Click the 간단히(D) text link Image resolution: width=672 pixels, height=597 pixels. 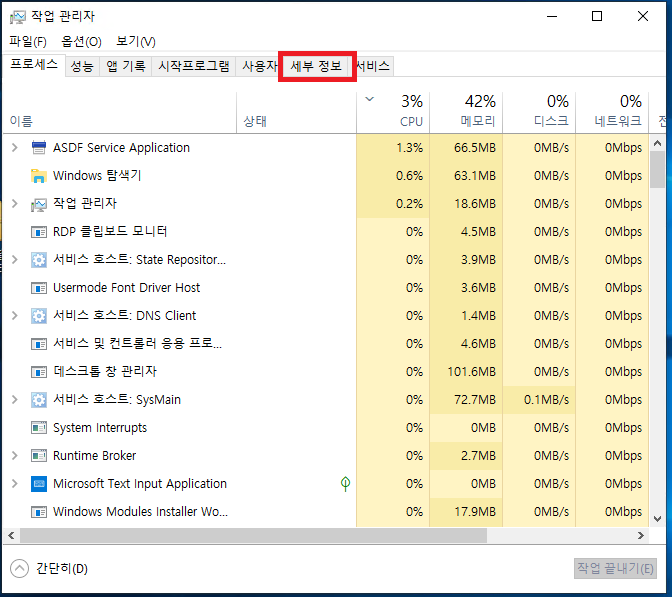click(x=62, y=569)
